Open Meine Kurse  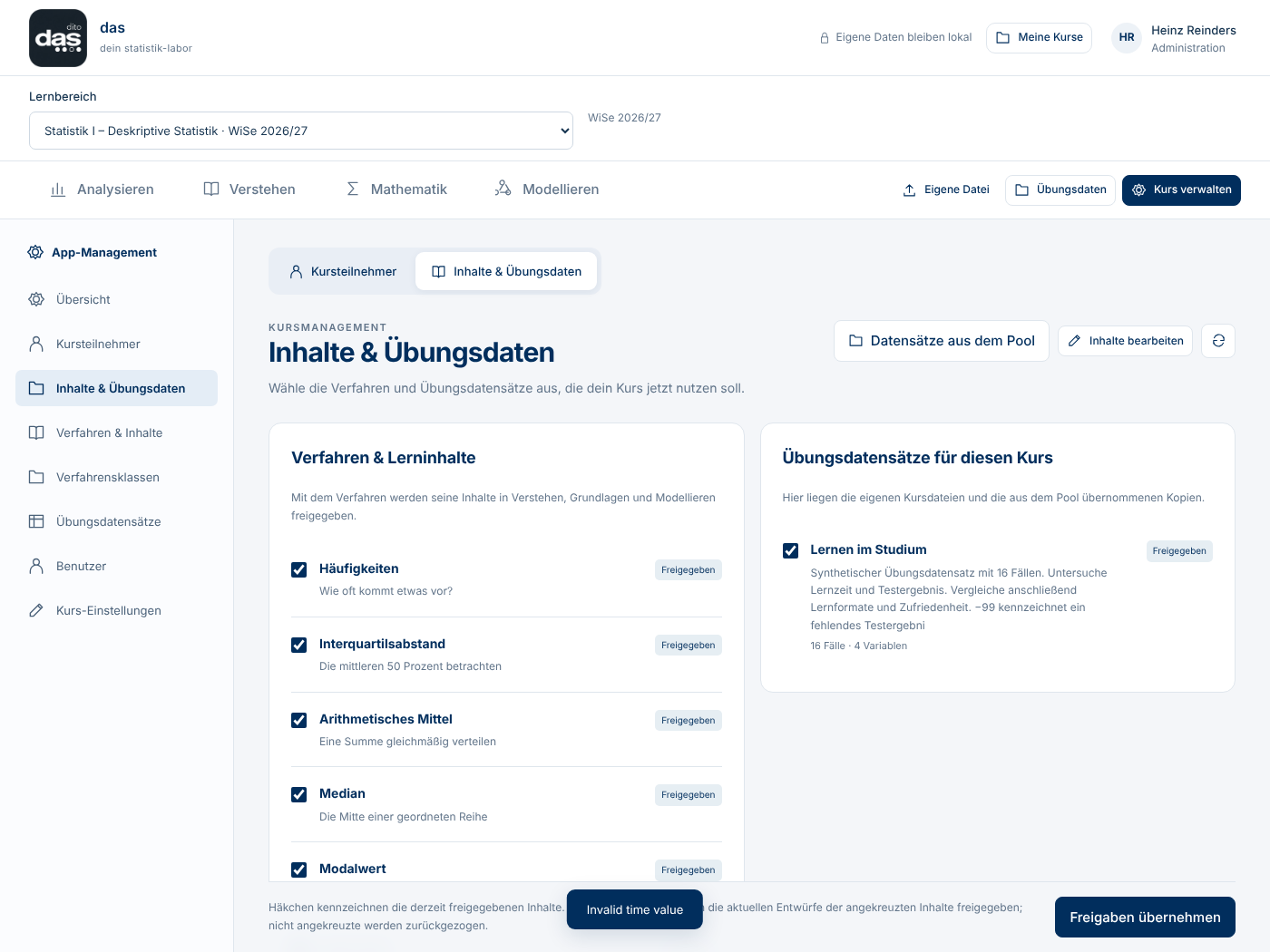click(x=1039, y=38)
